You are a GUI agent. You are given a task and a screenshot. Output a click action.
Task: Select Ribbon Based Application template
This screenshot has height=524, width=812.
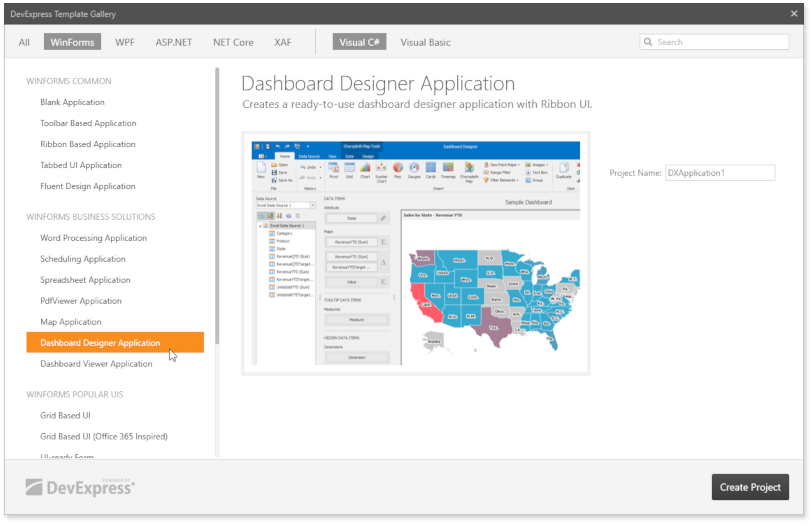[x=88, y=144]
